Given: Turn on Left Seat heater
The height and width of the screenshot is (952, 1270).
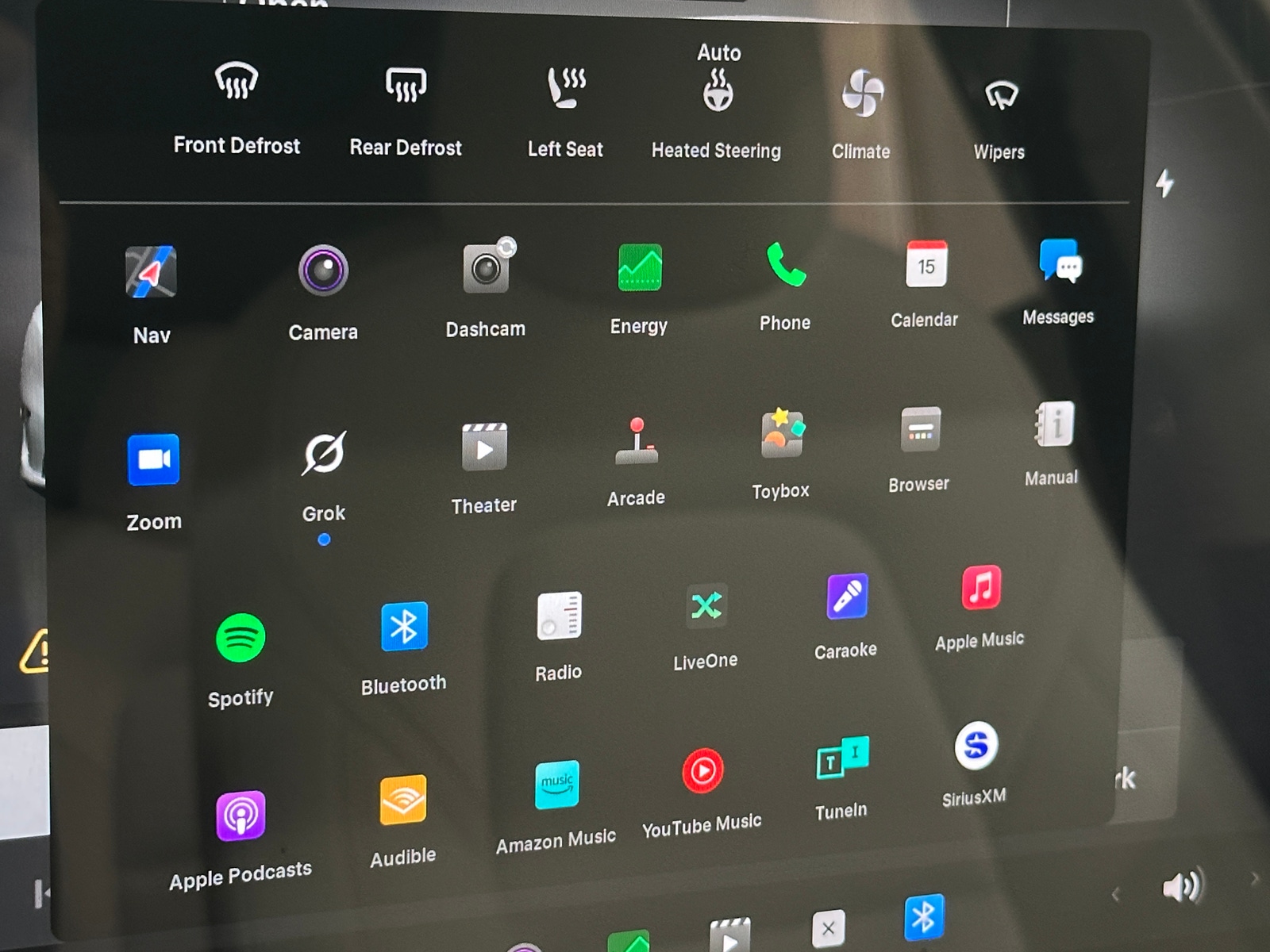Looking at the screenshot, I should coord(566,87).
